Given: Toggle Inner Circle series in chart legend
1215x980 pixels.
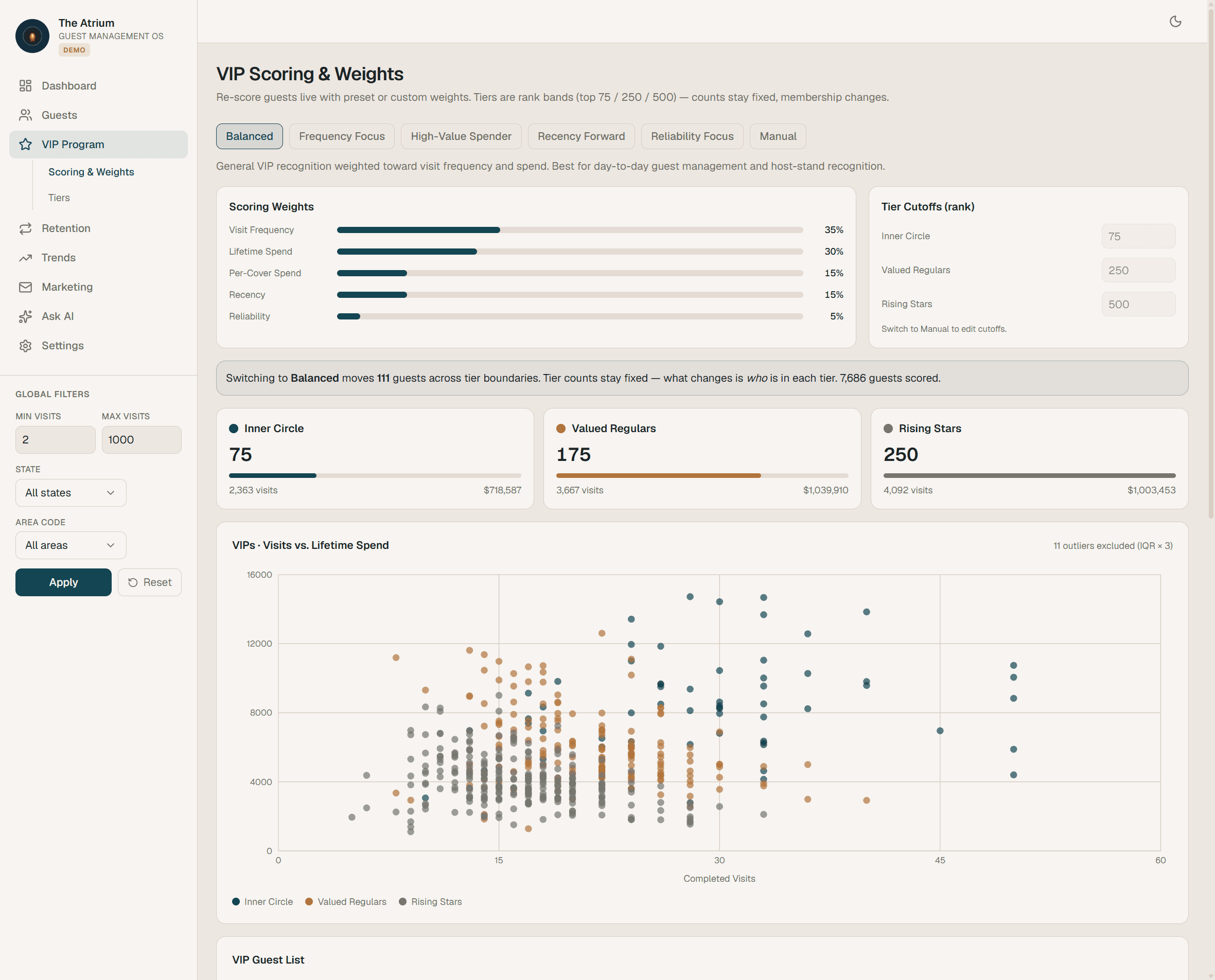Looking at the screenshot, I should coord(262,901).
